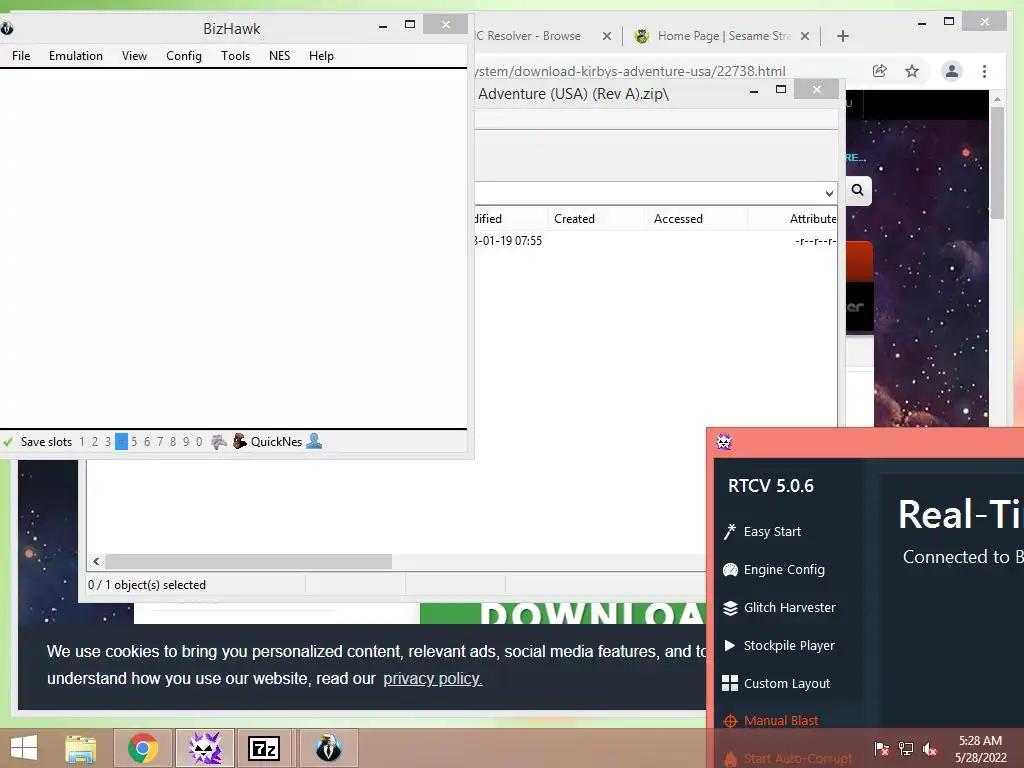The height and width of the screenshot is (768, 1024).
Task: Click the 7-Zip horizontal scrollbar thumb
Action: (x=248, y=562)
